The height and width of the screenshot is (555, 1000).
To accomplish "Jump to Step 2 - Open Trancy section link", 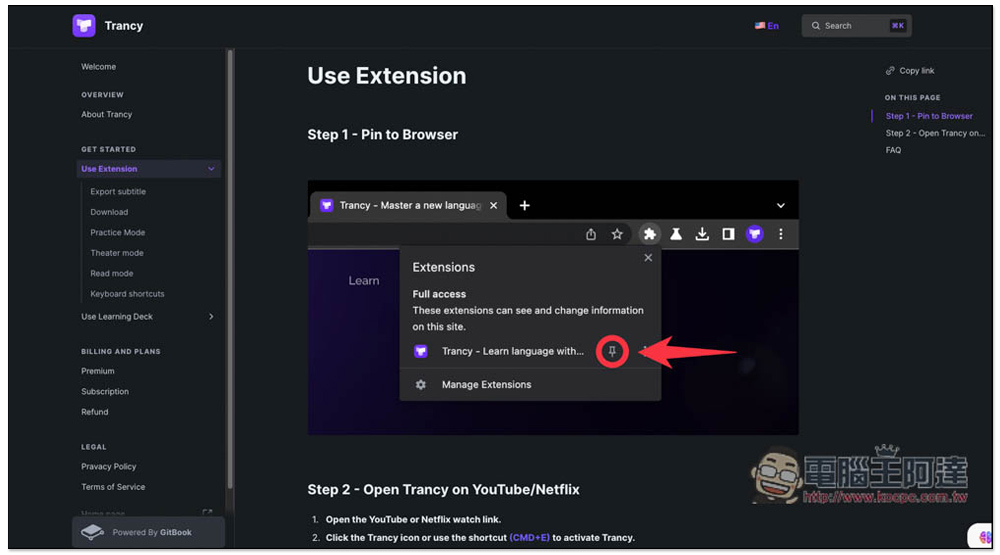I will tap(934, 133).
